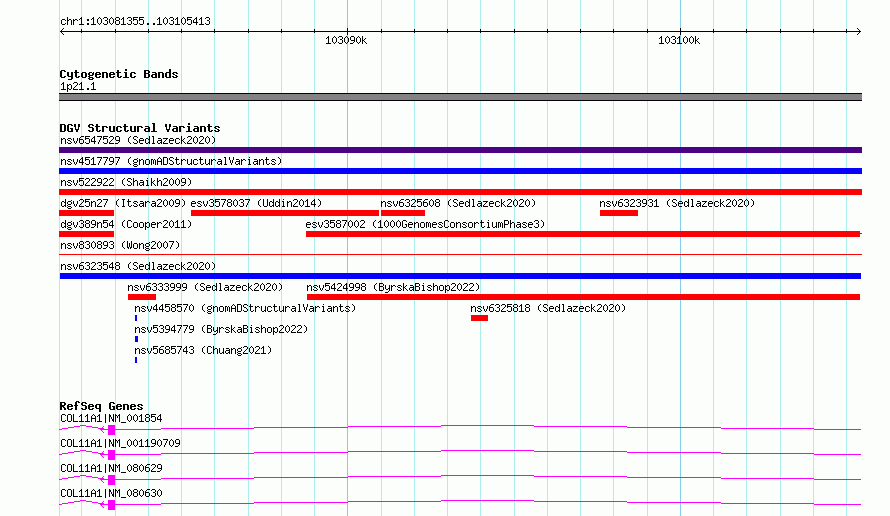The image size is (890, 516).
Task: Select the red esv3578037 variant bar
Action: point(285,213)
